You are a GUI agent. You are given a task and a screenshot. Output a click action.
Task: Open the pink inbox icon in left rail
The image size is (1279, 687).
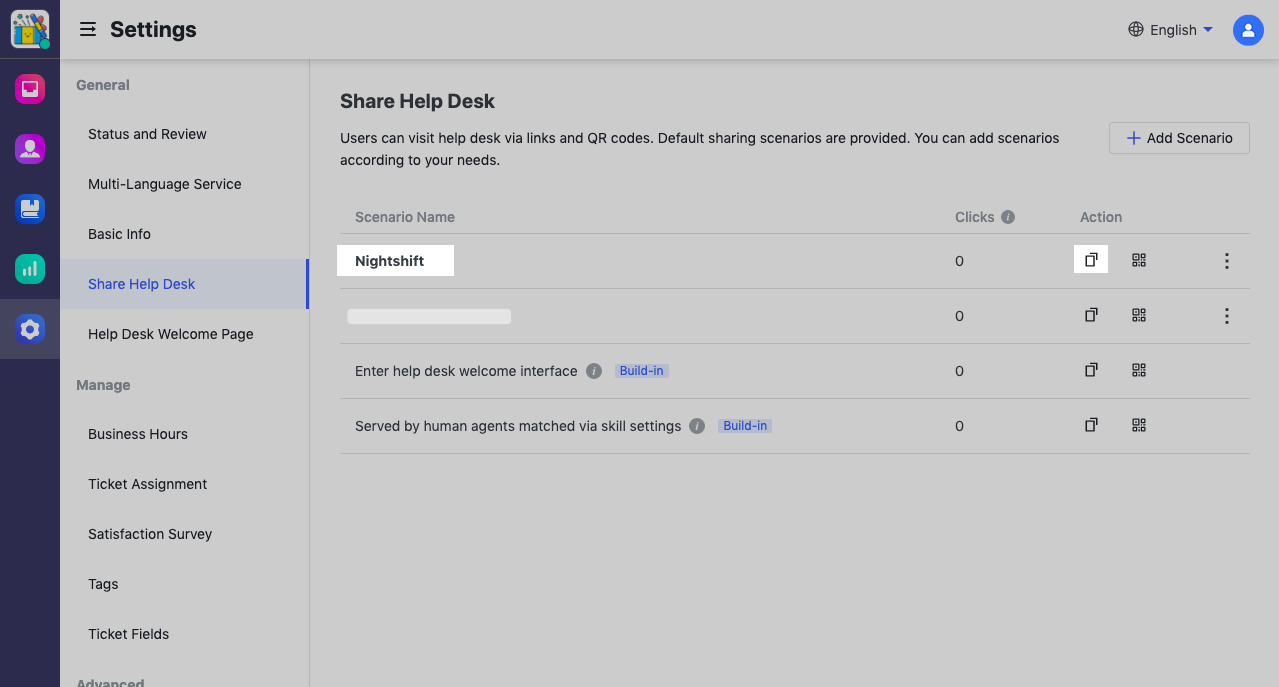[30, 89]
